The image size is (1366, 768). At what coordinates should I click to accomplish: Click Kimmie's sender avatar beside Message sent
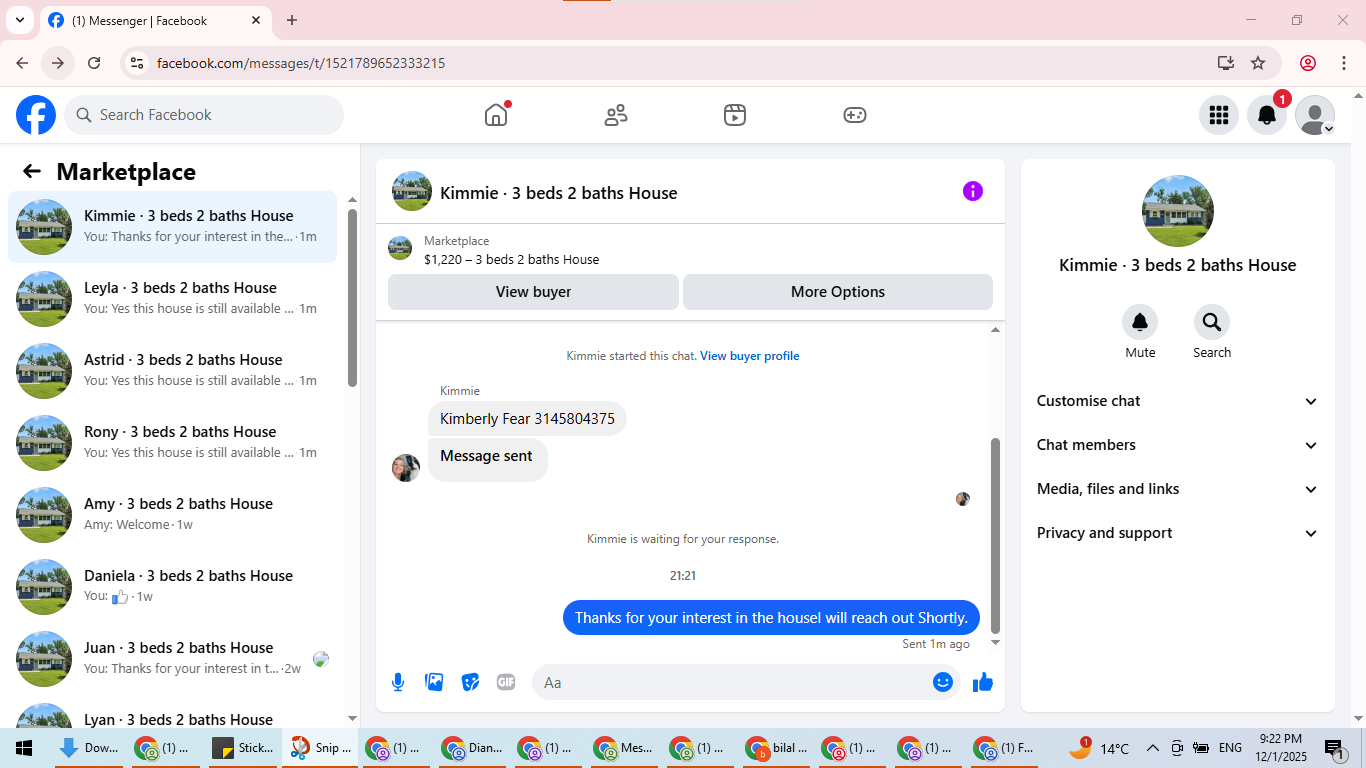click(406, 468)
